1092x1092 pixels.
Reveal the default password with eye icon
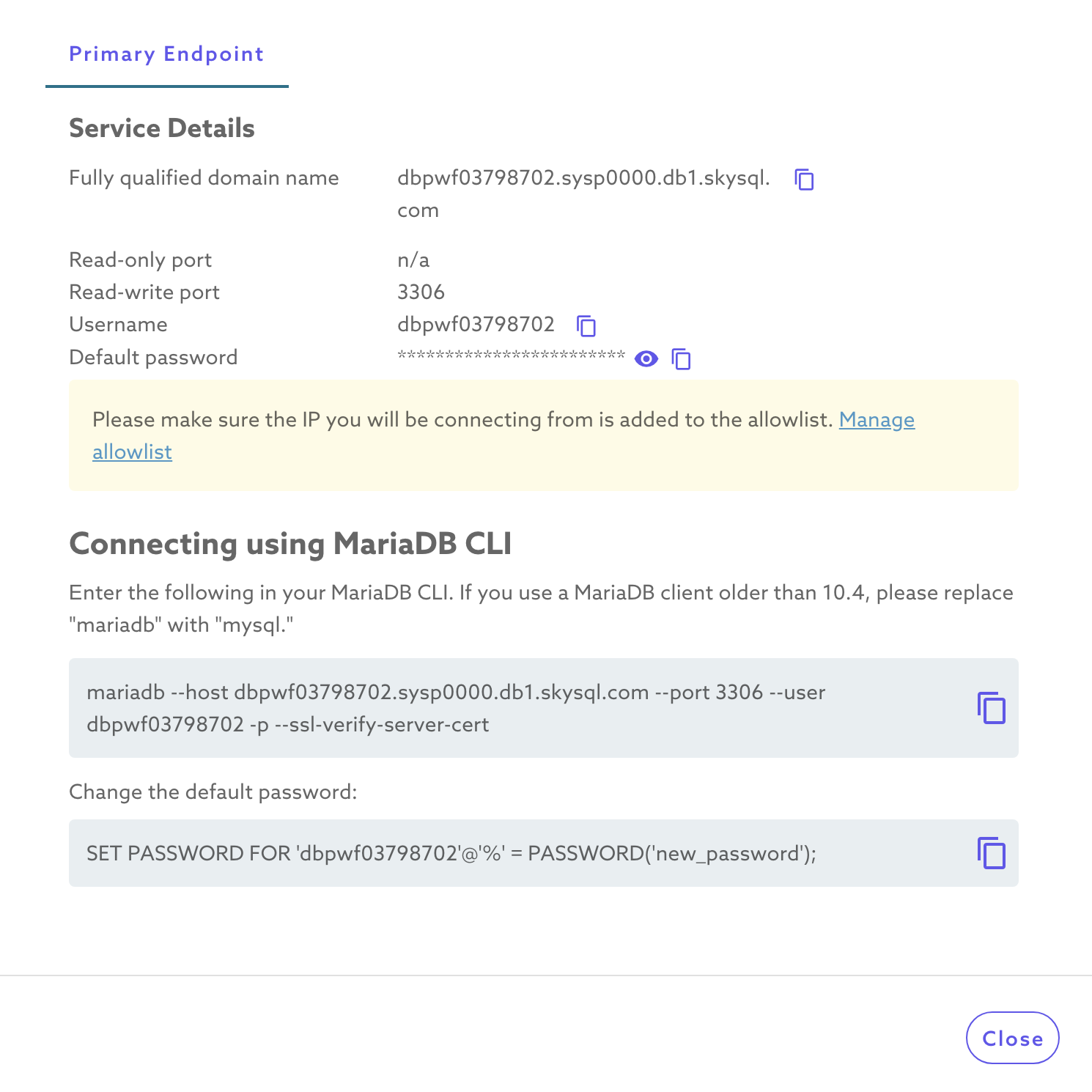pos(646,359)
